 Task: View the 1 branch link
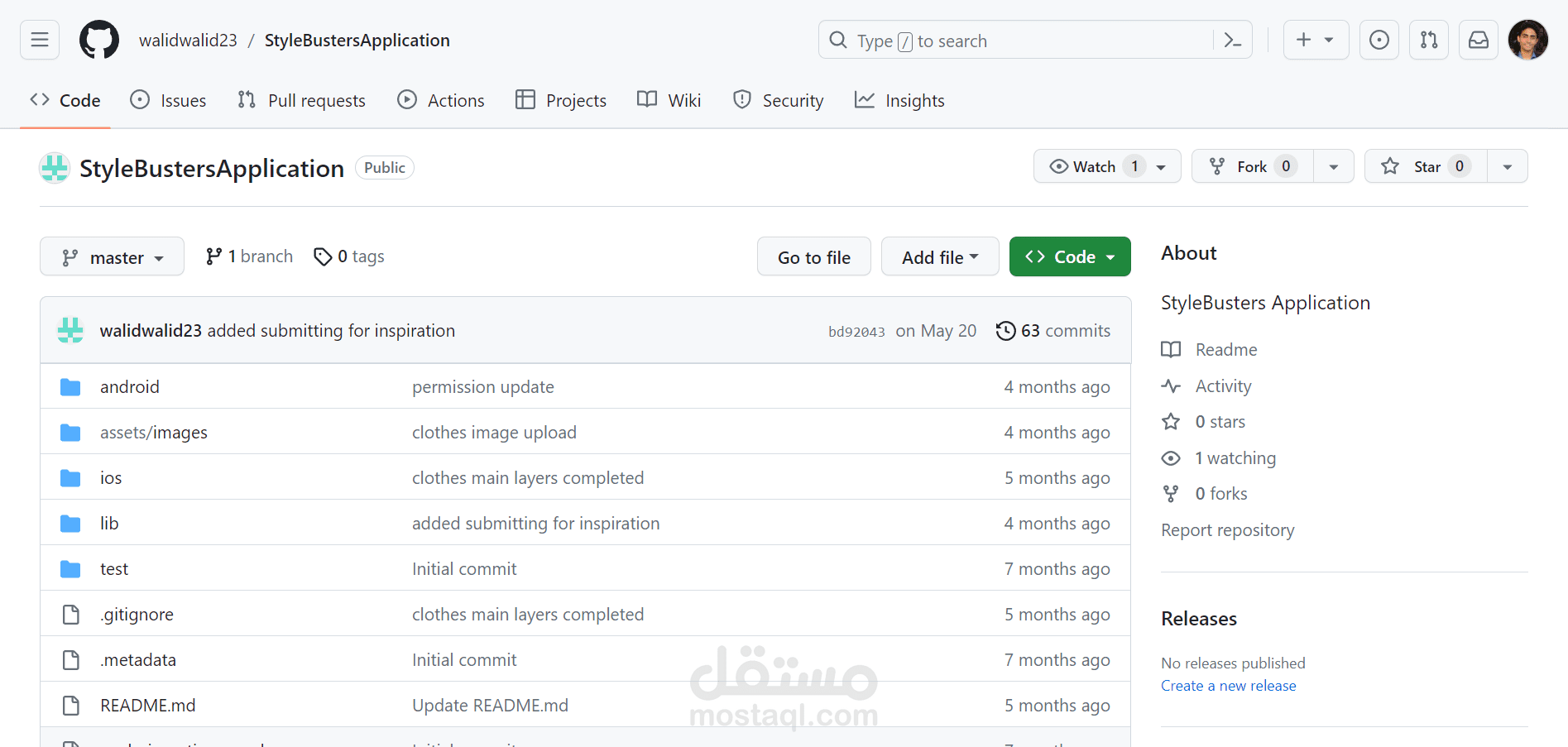249,256
